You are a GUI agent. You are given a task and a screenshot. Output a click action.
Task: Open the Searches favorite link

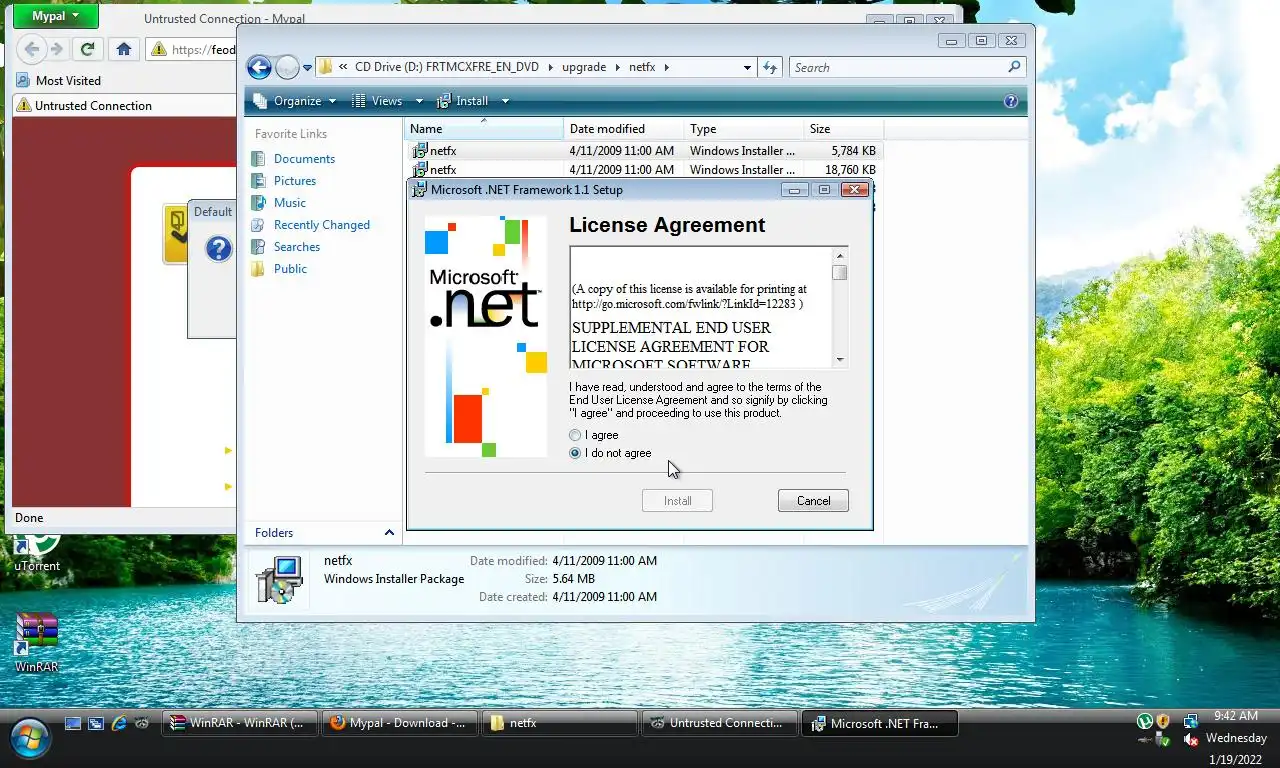tap(297, 247)
